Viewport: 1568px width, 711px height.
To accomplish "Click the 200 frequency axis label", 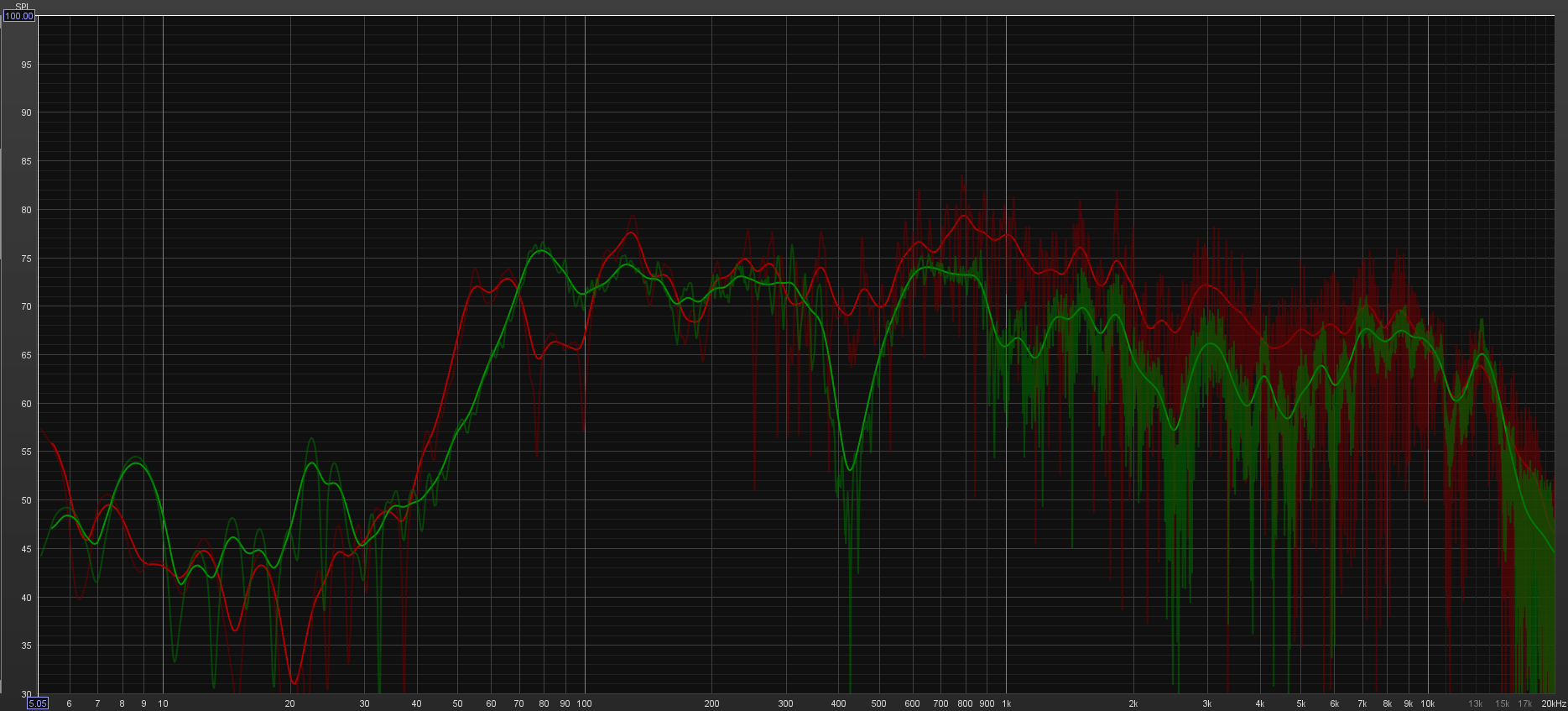I will pyautogui.click(x=711, y=703).
